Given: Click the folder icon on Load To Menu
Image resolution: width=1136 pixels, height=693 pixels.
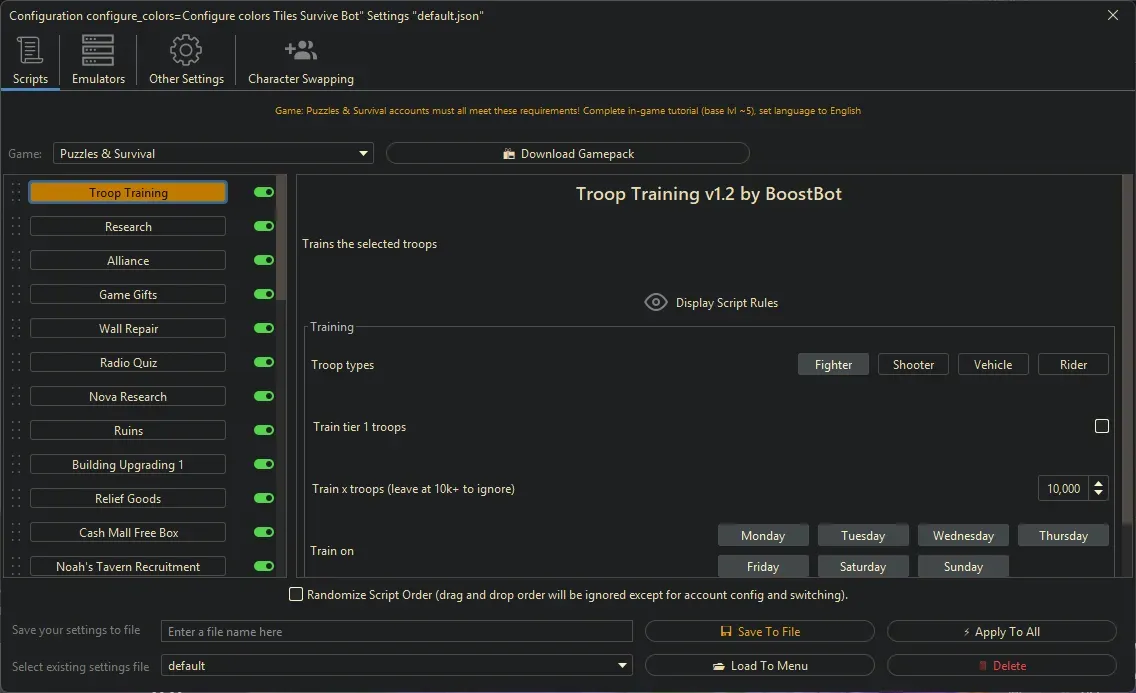Looking at the screenshot, I should pyautogui.click(x=719, y=664).
